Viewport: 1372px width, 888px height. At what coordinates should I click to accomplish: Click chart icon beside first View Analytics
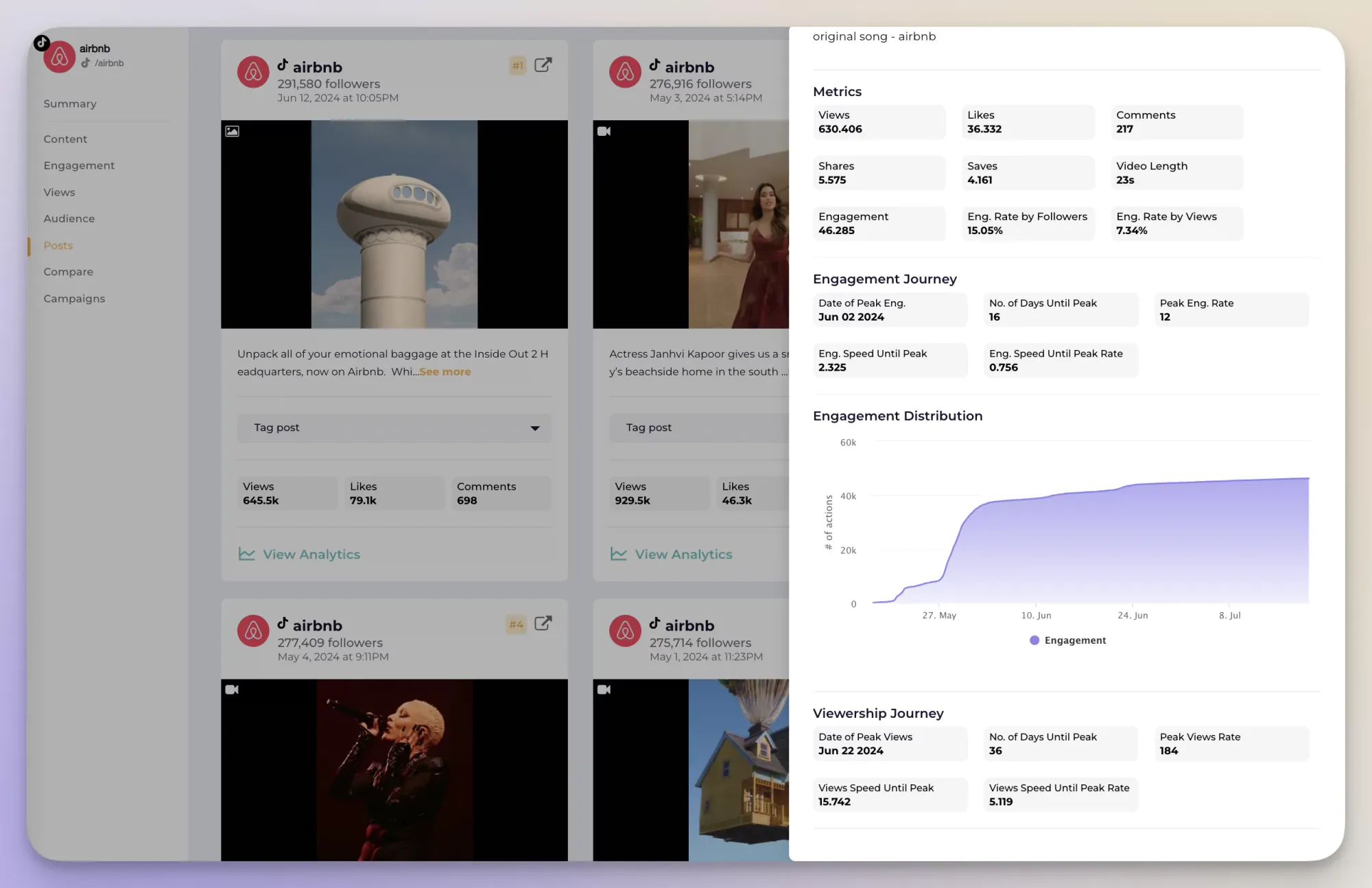246,554
